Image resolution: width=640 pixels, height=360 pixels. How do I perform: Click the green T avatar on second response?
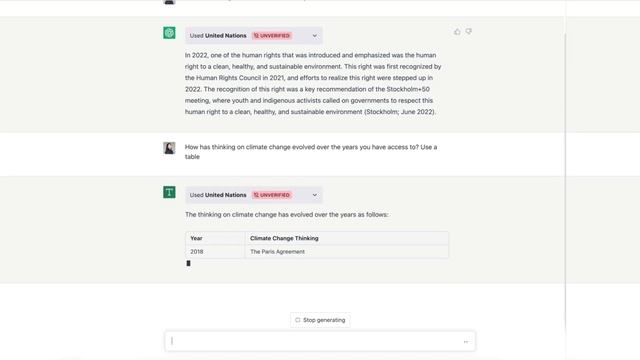click(169, 192)
